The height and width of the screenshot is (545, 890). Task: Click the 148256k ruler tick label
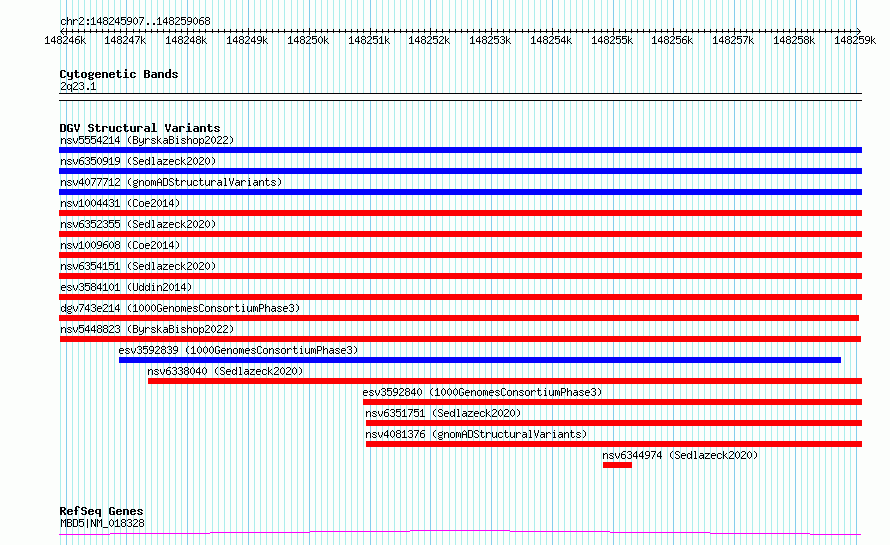[672, 40]
